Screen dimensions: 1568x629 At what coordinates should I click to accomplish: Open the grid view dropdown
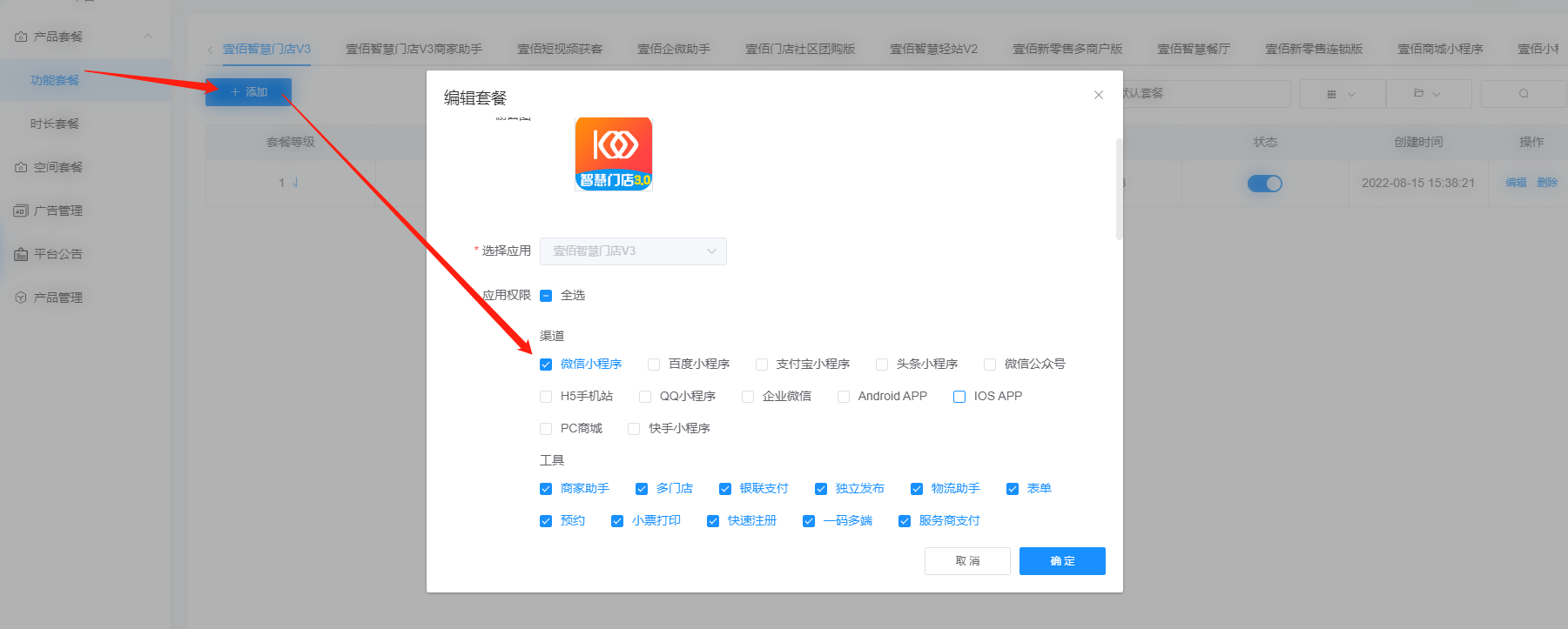click(1342, 94)
